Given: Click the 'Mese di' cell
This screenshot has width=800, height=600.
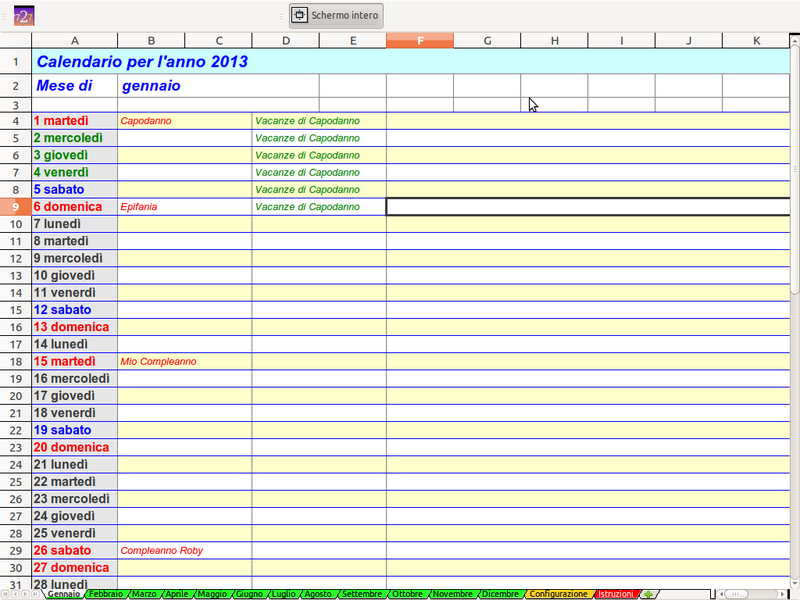Looking at the screenshot, I should [x=74, y=86].
